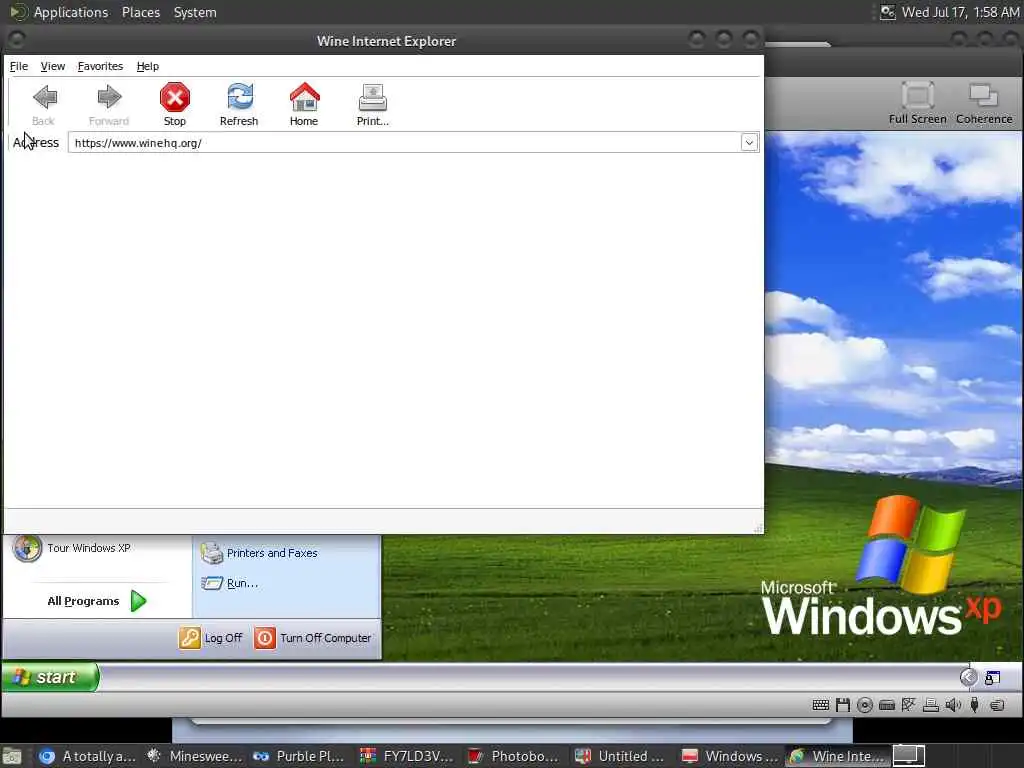Click the Full Screen button in the VM window

pyautogui.click(x=917, y=103)
